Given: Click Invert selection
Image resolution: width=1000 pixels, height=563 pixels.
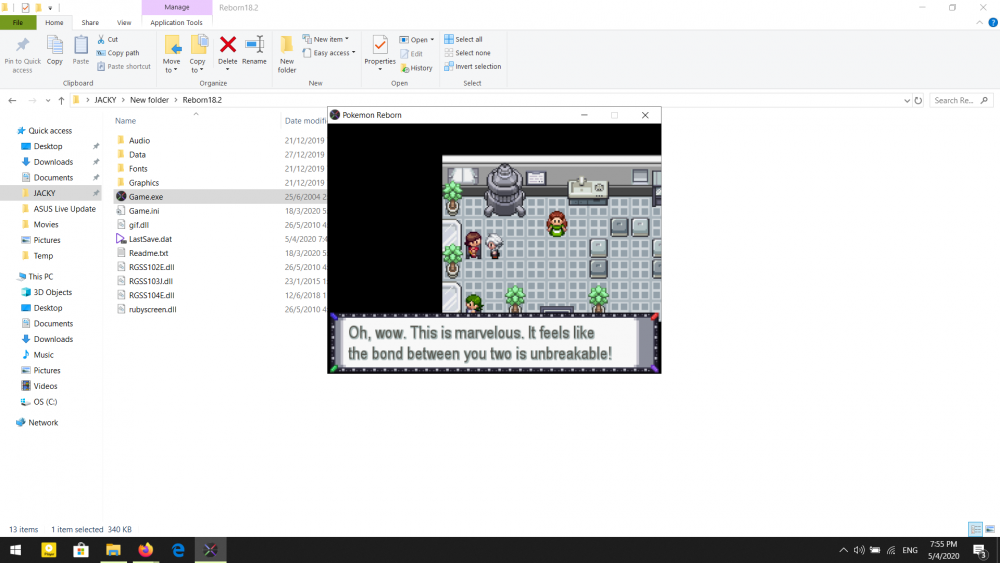Looking at the screenshot, I should (x=473, y=66).
